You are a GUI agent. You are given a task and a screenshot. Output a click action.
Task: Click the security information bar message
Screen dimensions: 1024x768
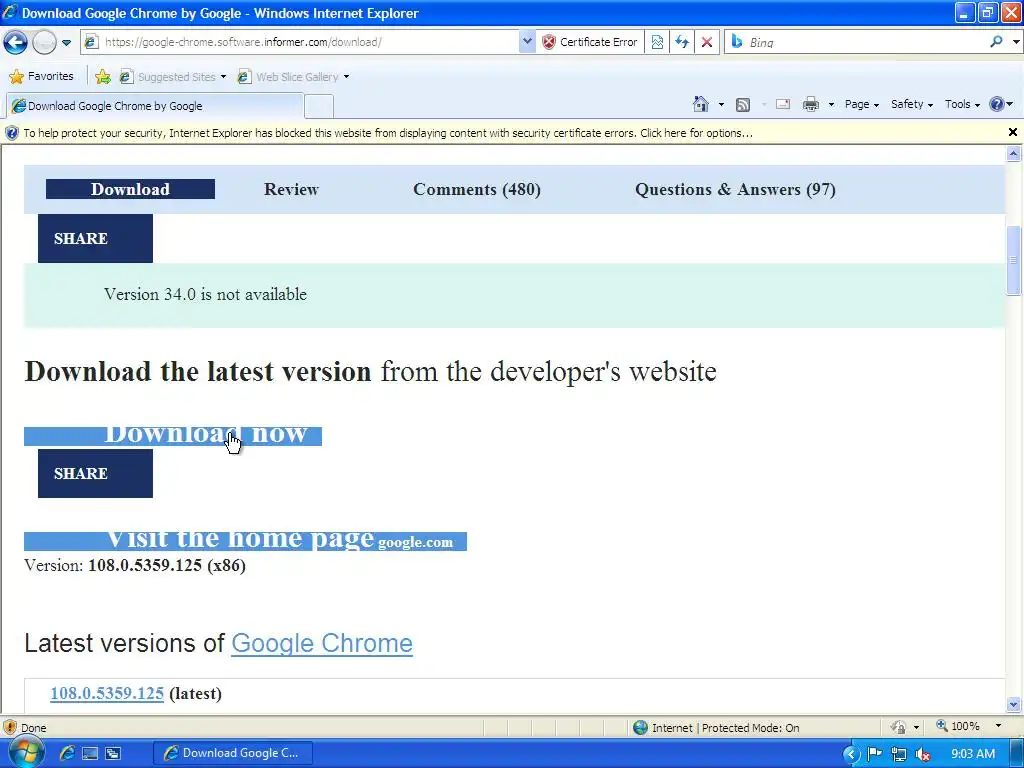[x=387, y=133]
